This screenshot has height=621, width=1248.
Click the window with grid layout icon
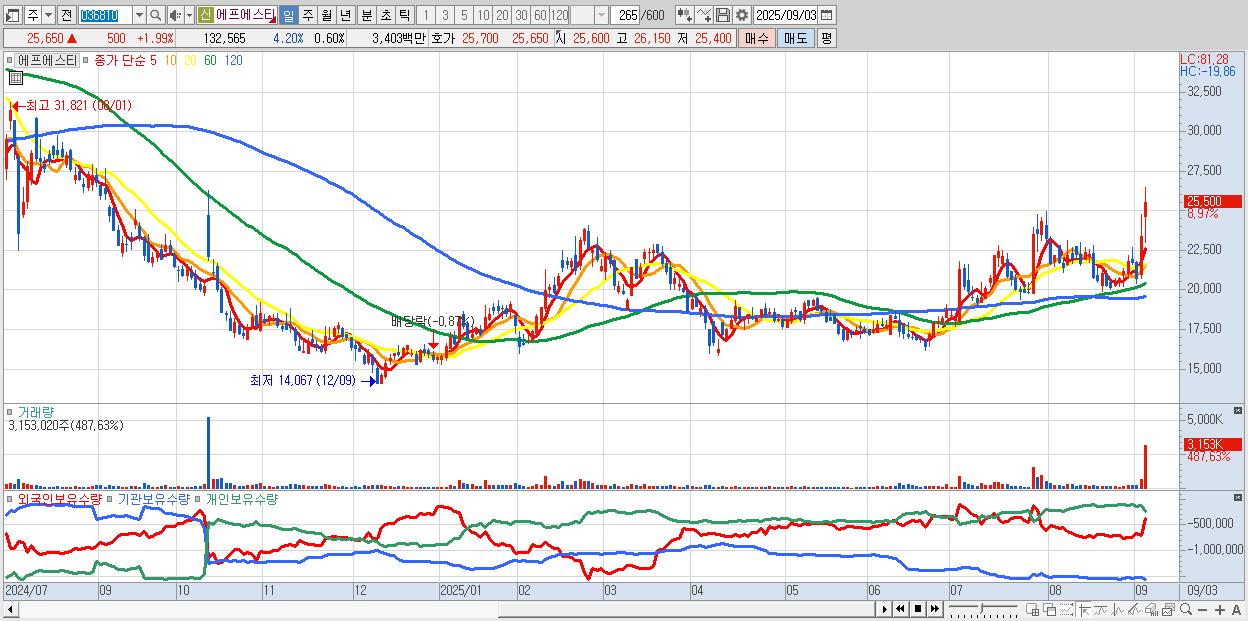[1032, 609]
